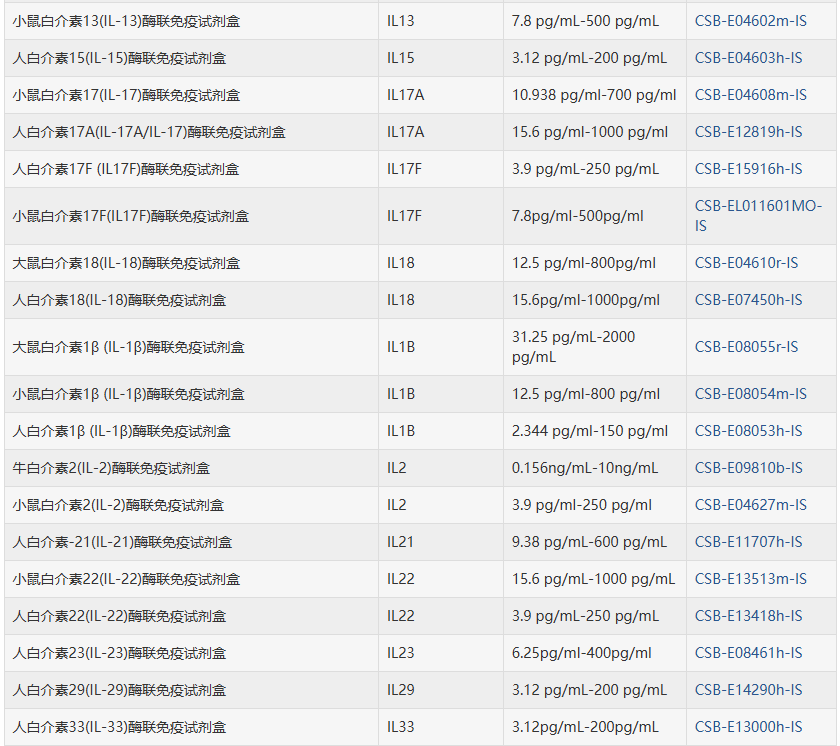Screen dimensions: 840x746
Task: Open product link CSB-E08054m-IS
Action: tap(751, 394)
